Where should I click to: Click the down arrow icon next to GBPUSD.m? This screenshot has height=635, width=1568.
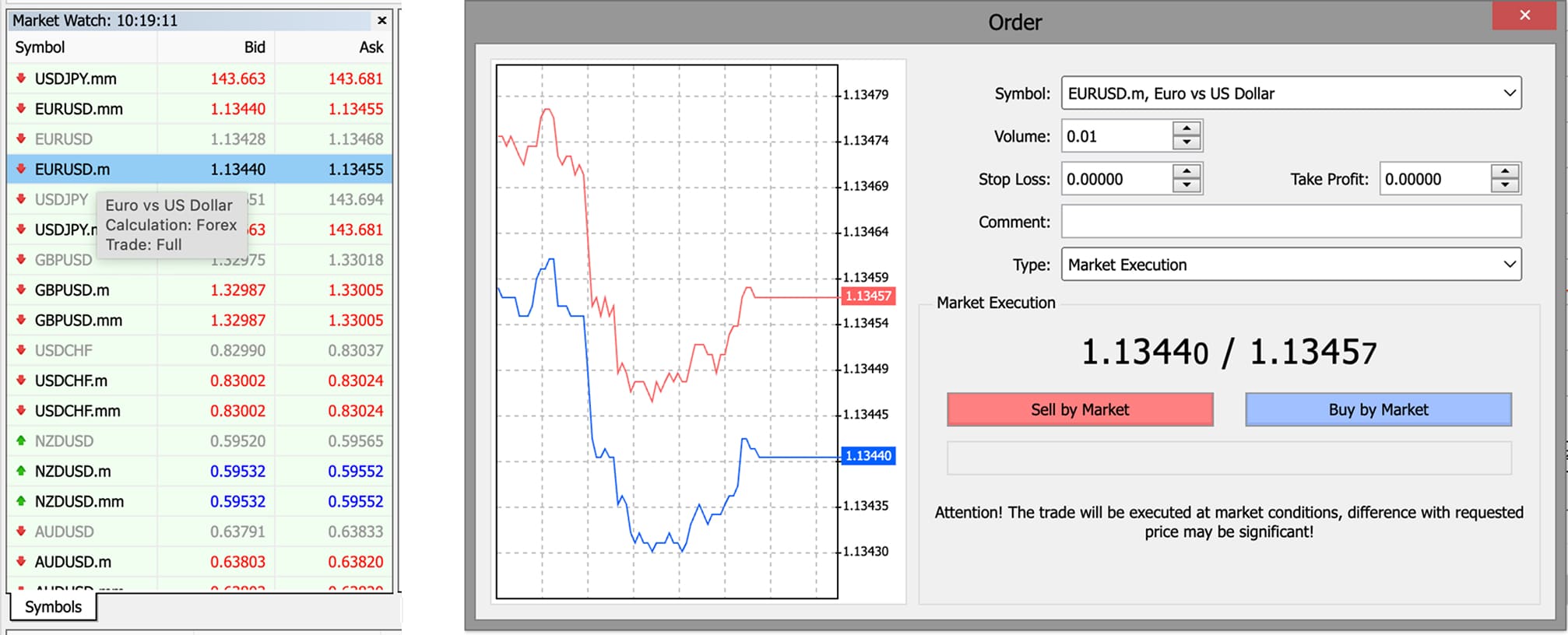[21, 289]
